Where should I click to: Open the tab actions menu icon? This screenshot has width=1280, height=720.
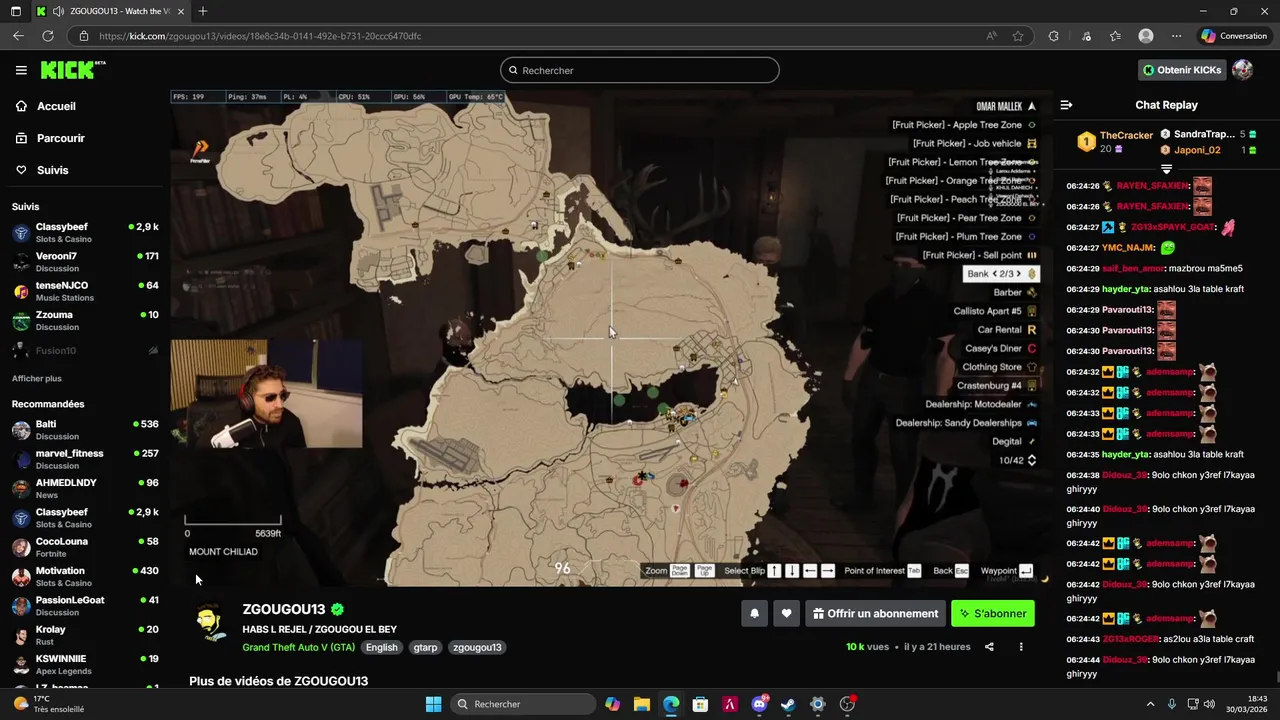click(15, 11)
